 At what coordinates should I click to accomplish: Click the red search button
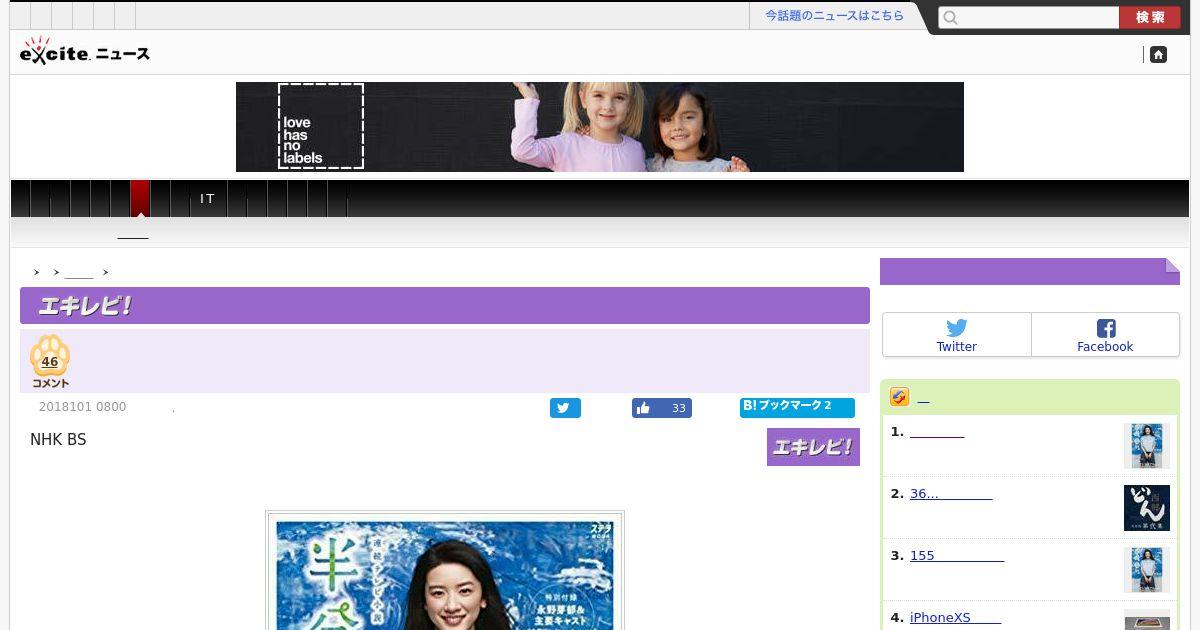[x=1150, y=18]
